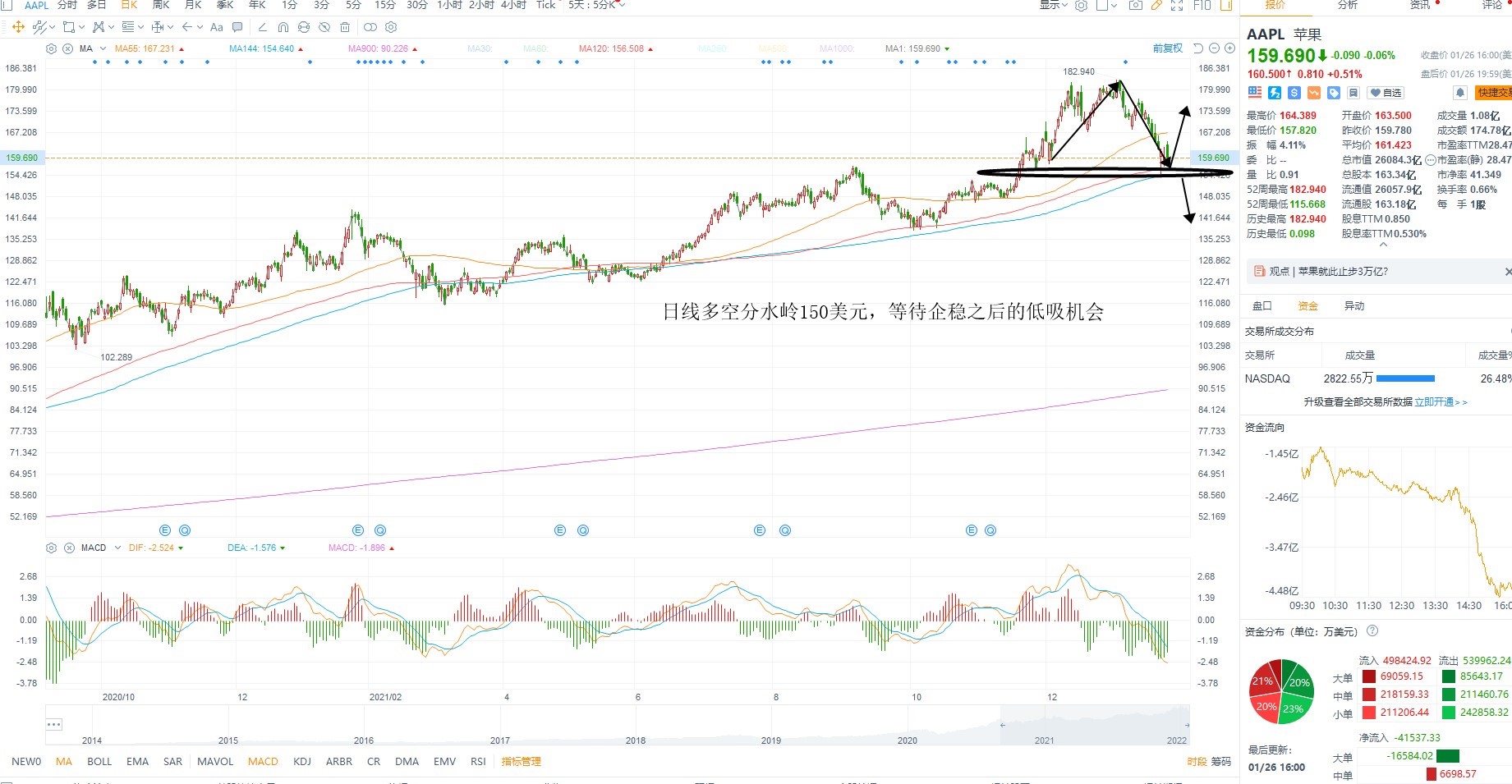The width and height of the screenshot is (1512, 784).
Task: Take a chart screenshot with camera icon
Action: pyautogui.click(x=1136, y=5)
